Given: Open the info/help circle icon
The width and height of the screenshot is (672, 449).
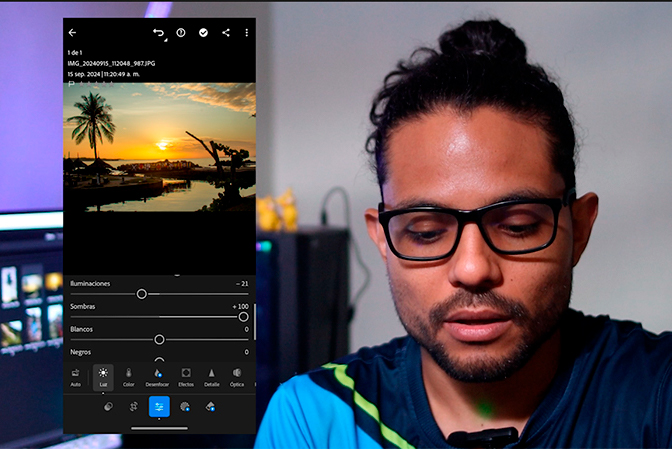Looking at the screenshot, I should pos(181,33).
